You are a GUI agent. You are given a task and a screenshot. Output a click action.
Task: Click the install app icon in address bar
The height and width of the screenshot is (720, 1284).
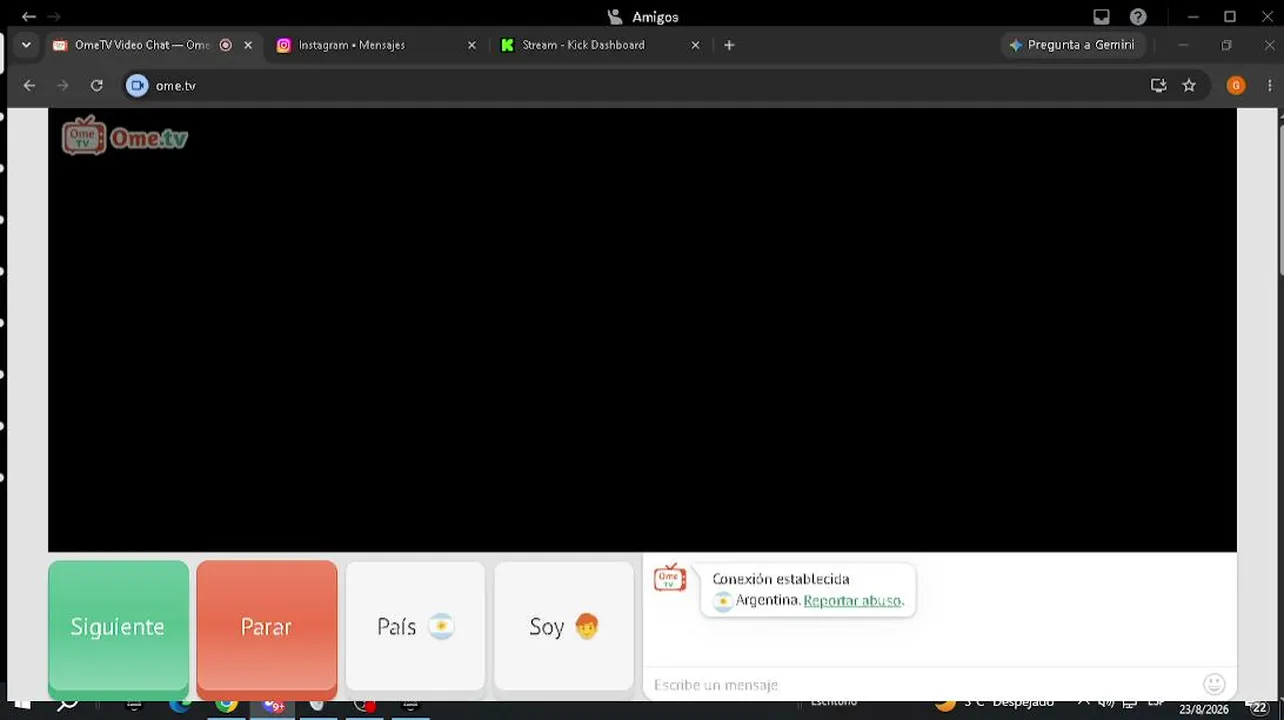pos(1159,86)
